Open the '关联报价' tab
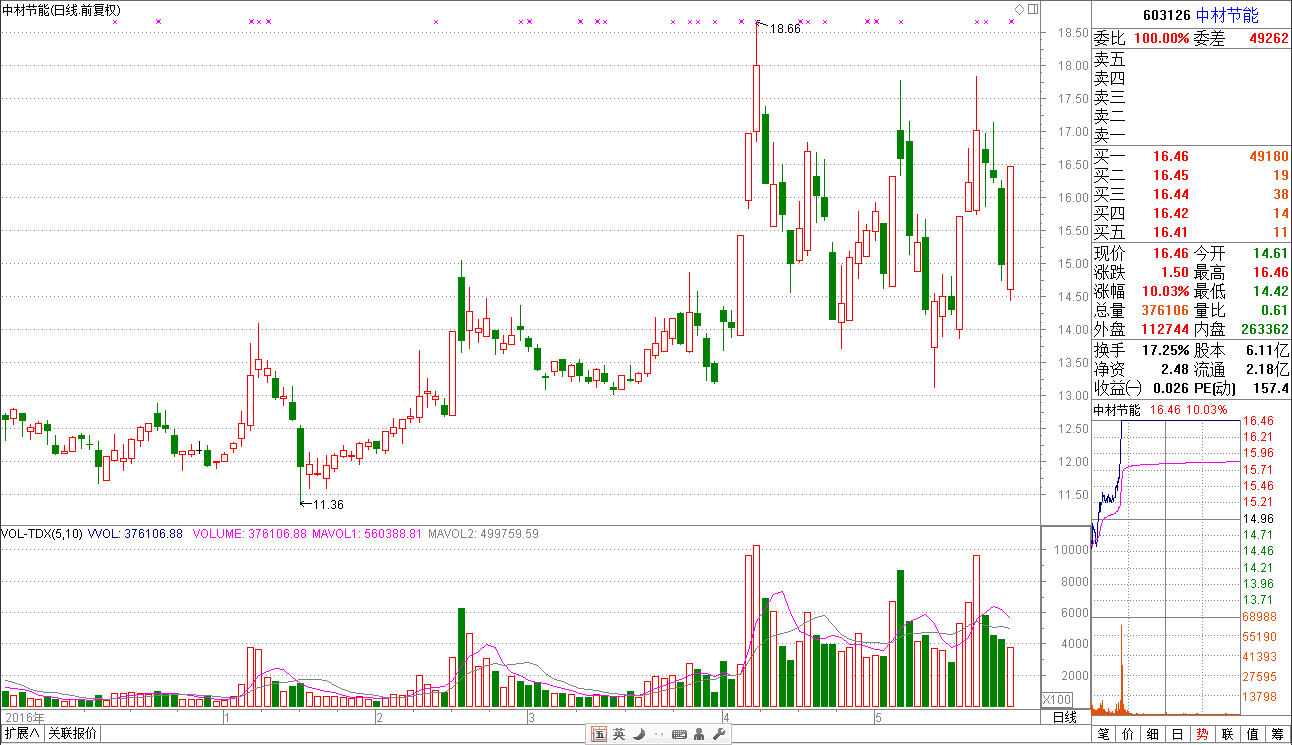1292x745 pixels. (73, 734)
